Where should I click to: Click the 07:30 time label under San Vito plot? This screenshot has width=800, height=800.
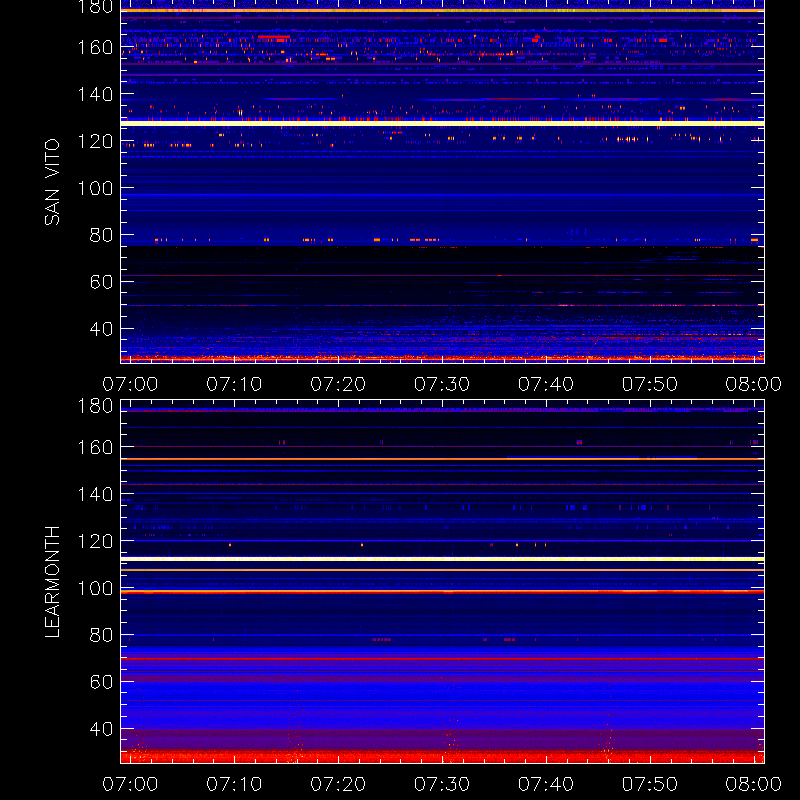(442, 384)
